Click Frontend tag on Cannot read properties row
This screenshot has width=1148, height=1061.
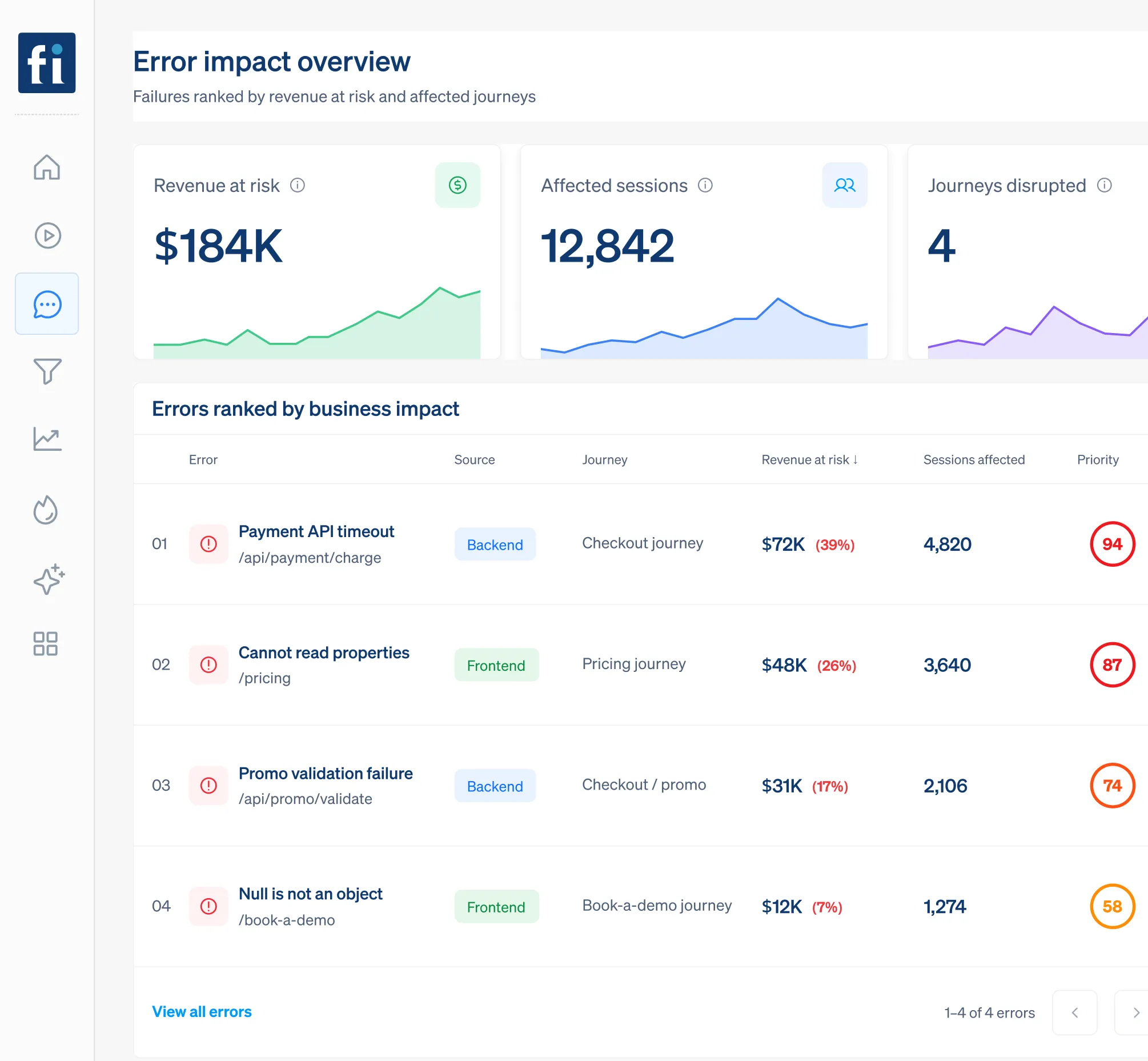coord(496,665)
